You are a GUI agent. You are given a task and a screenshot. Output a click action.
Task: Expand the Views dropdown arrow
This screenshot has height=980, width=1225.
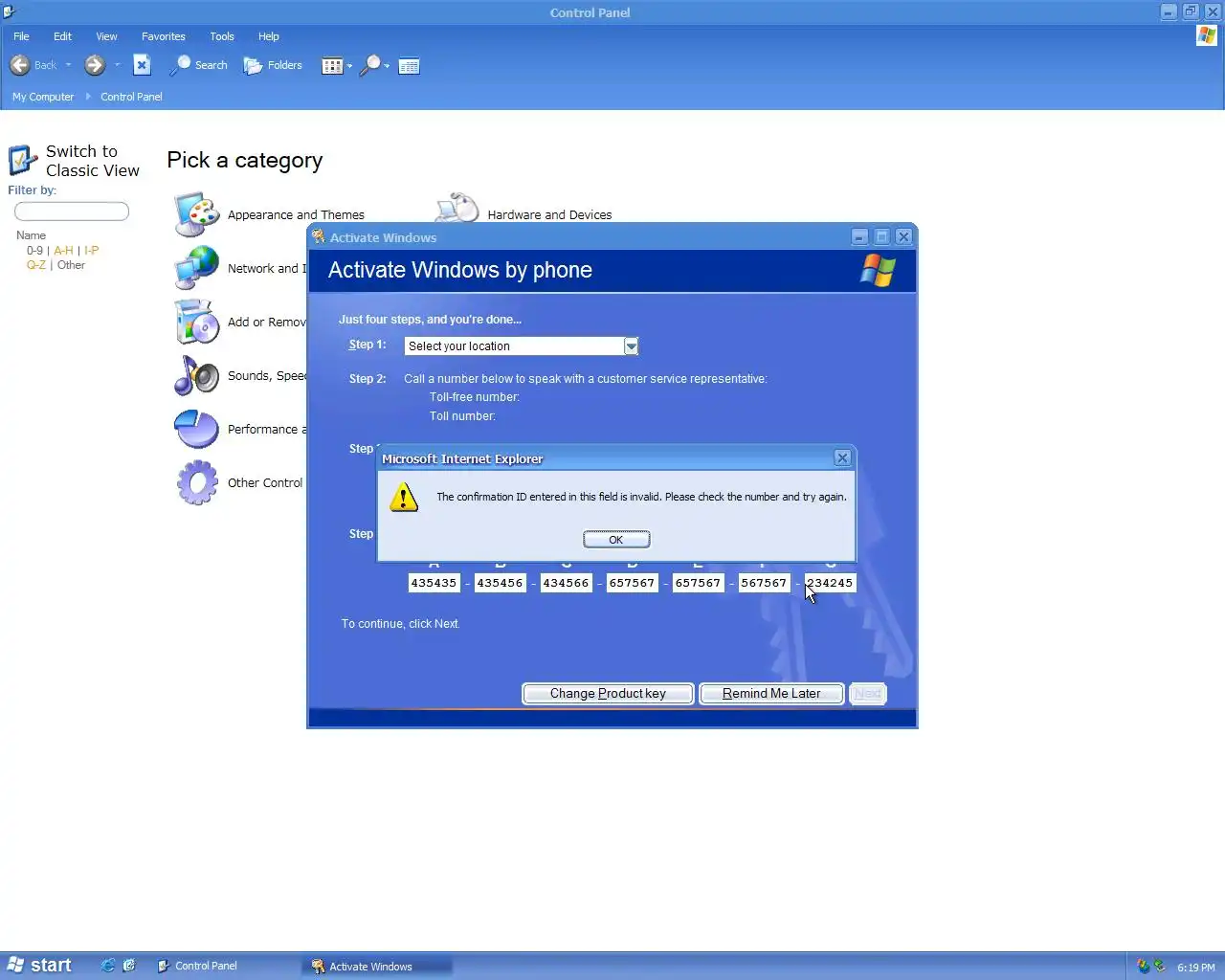[349, 66]
